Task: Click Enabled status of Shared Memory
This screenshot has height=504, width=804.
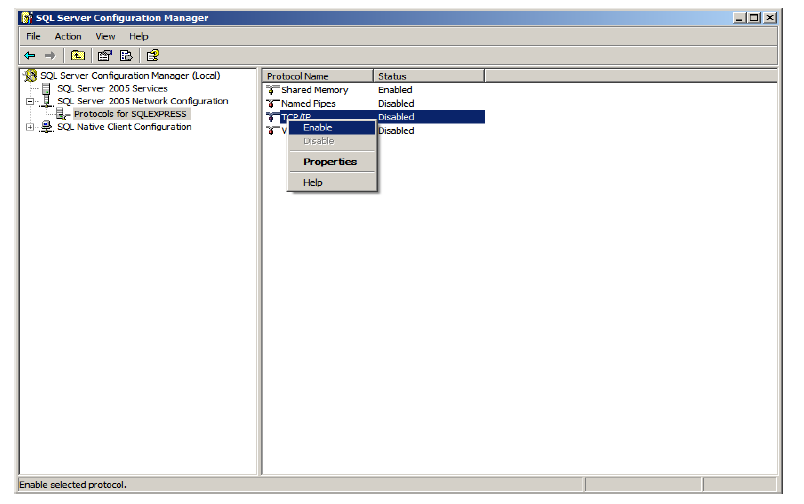Action: 395,90
